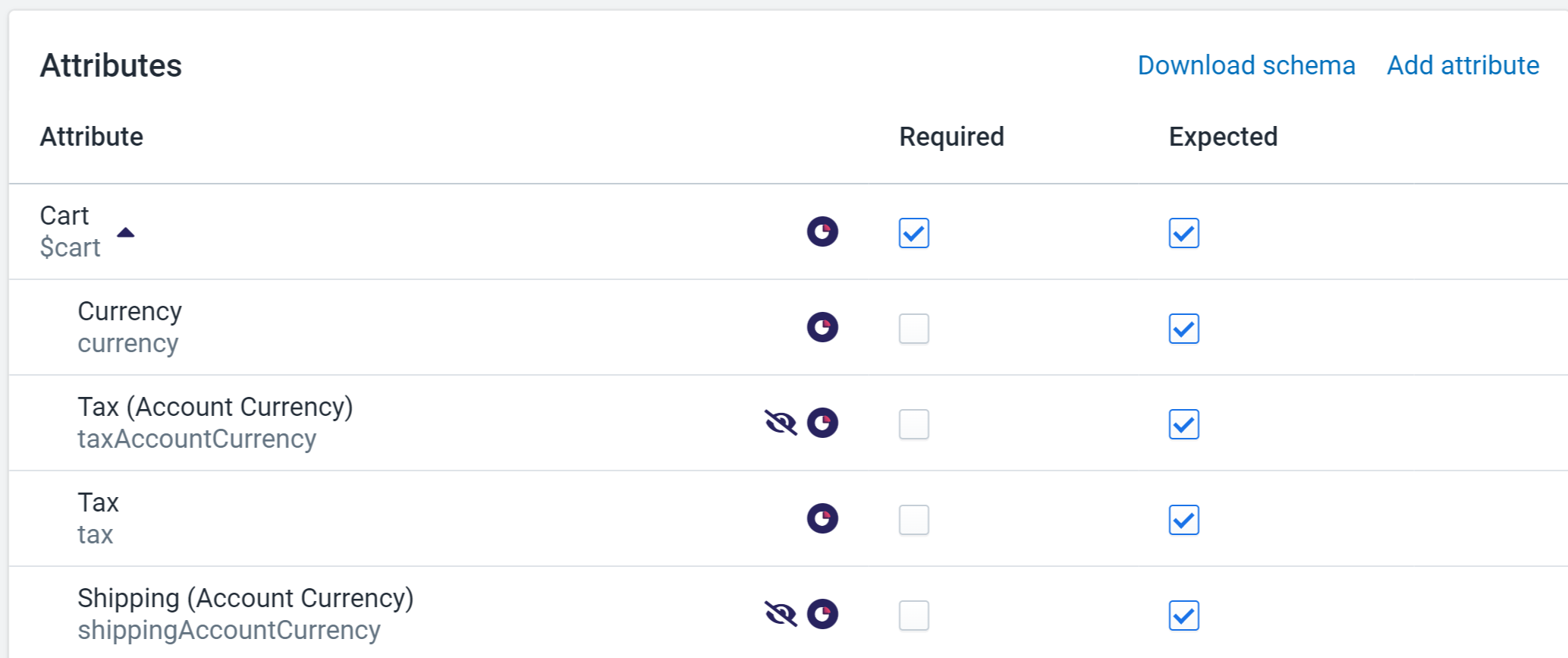
Task: Click the pie chart icon in Cart row
Action: 822,231
